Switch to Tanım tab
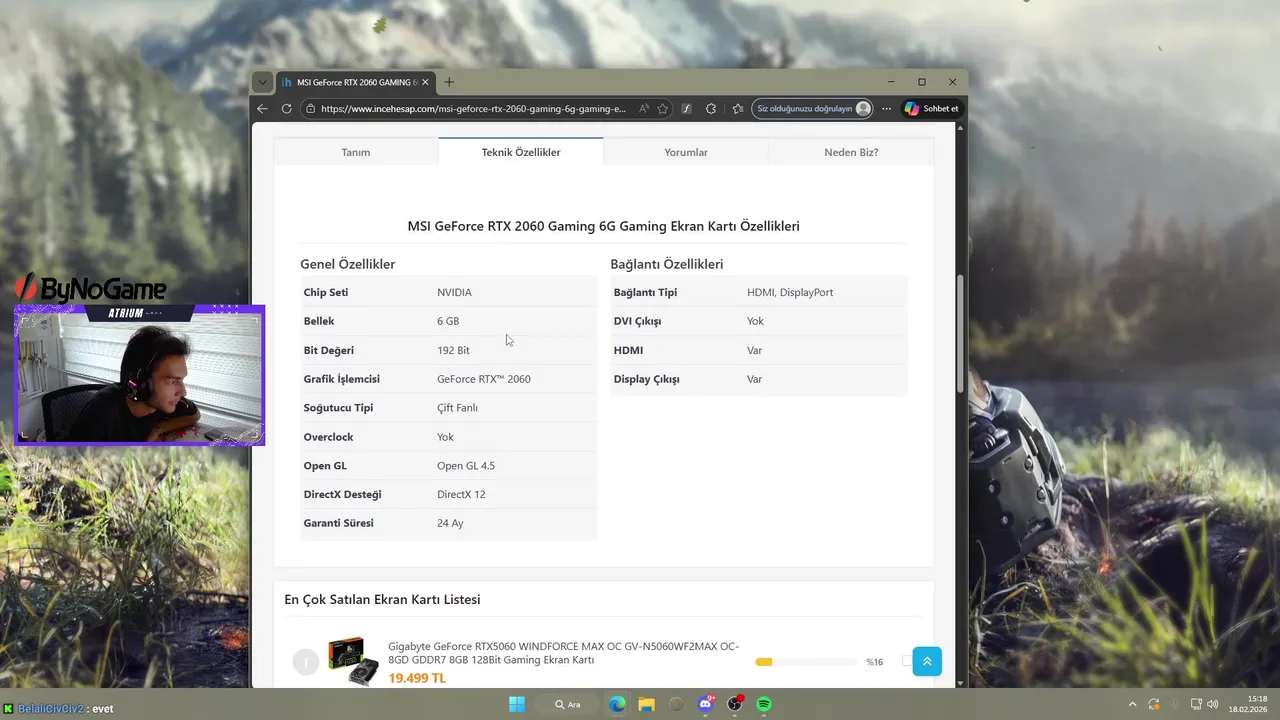This screenshot has height=720, width=1280. pyautogui.click(x=356, y=152)
